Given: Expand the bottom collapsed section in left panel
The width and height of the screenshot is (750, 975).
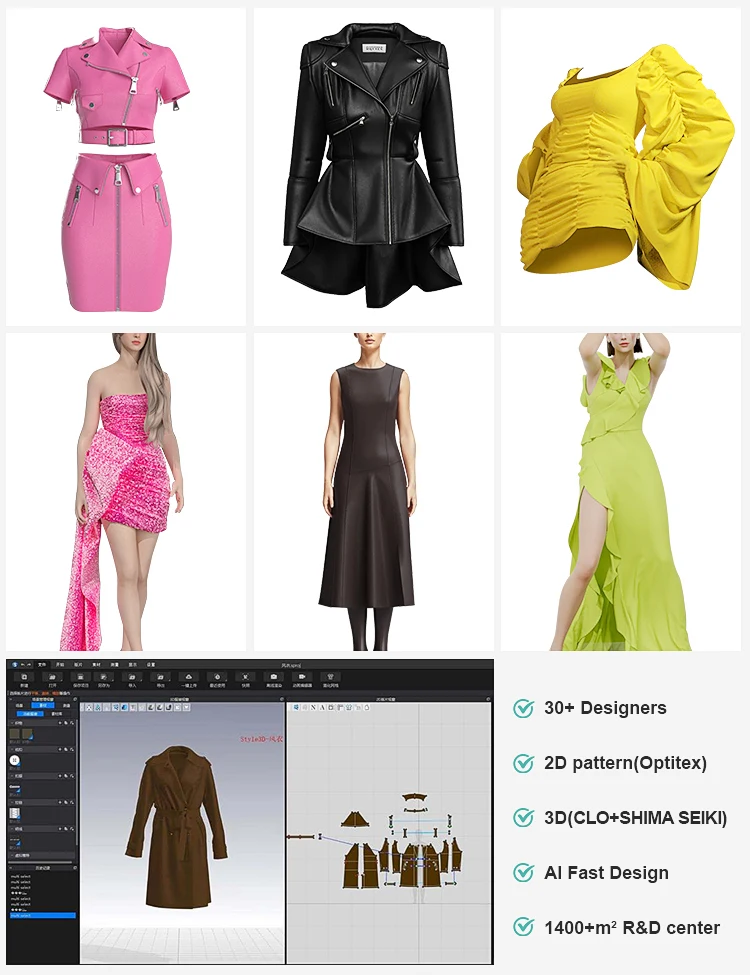Looking at the screenshot, I should click(12, 855).
